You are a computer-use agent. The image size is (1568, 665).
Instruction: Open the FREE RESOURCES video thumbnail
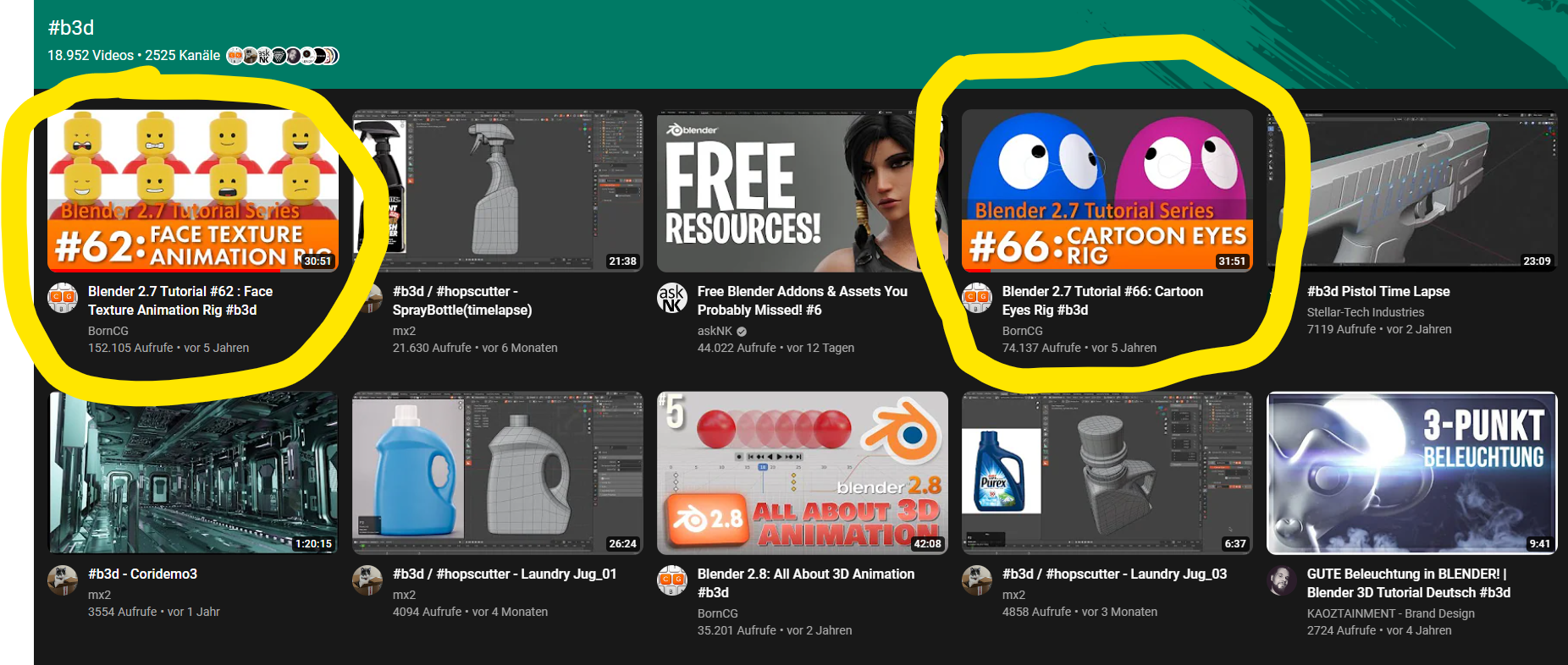802,190
